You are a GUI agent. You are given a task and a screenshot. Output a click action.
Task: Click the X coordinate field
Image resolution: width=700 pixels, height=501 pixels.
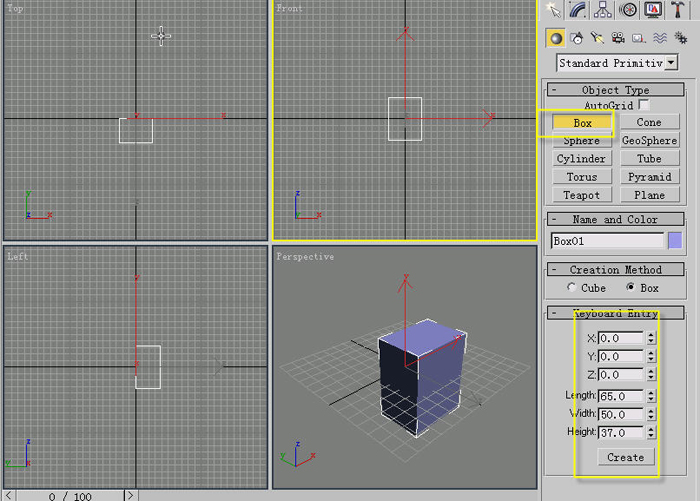(621, 338)
